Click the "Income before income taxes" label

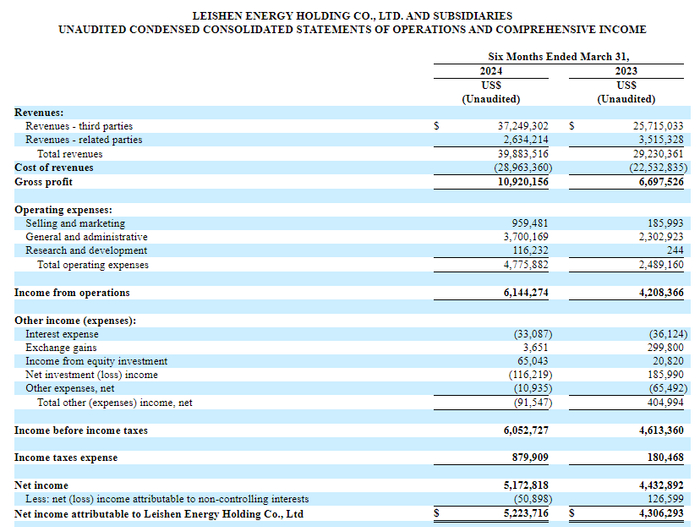pyautogui.click(x=81, y=431)
